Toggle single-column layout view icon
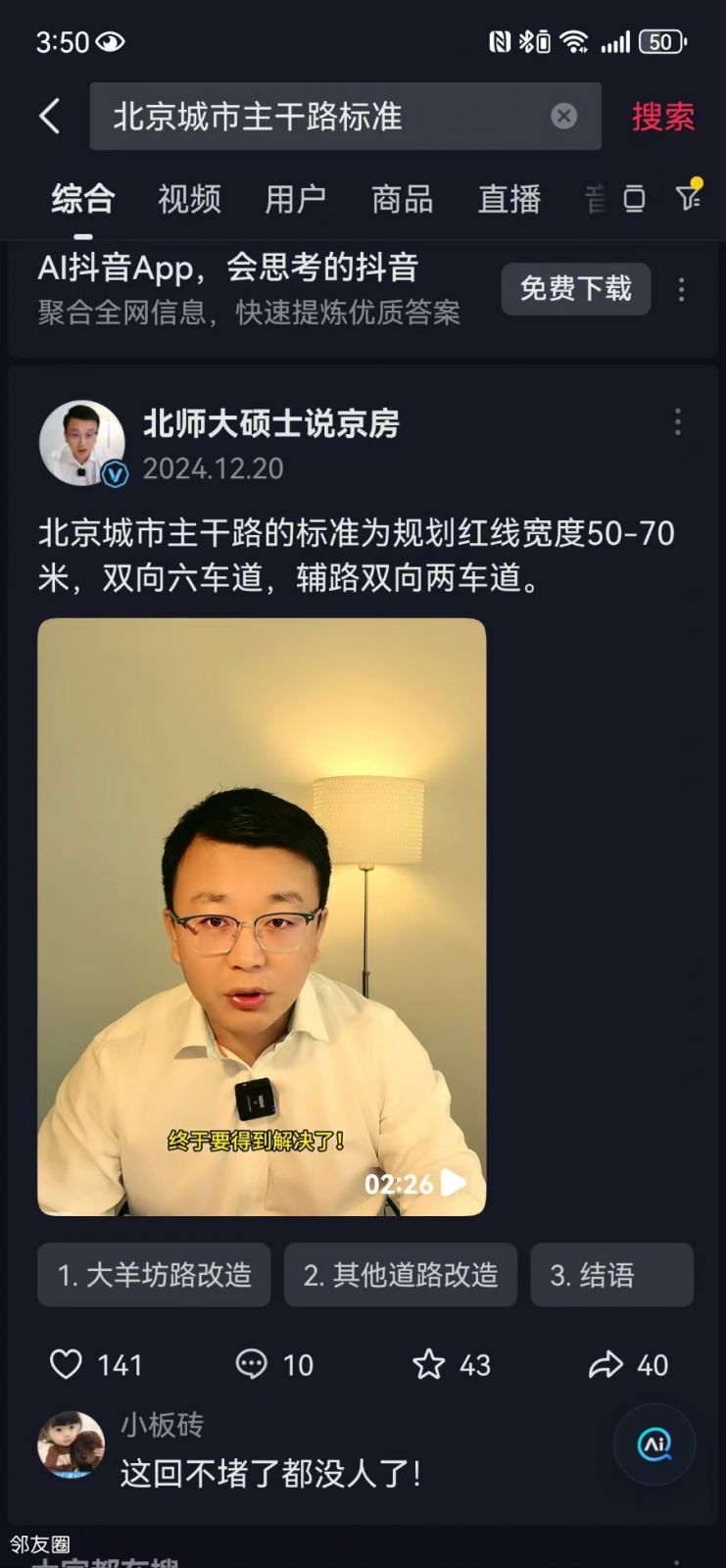This screenshot has width=726, height=1568. [x=634, y=199]
